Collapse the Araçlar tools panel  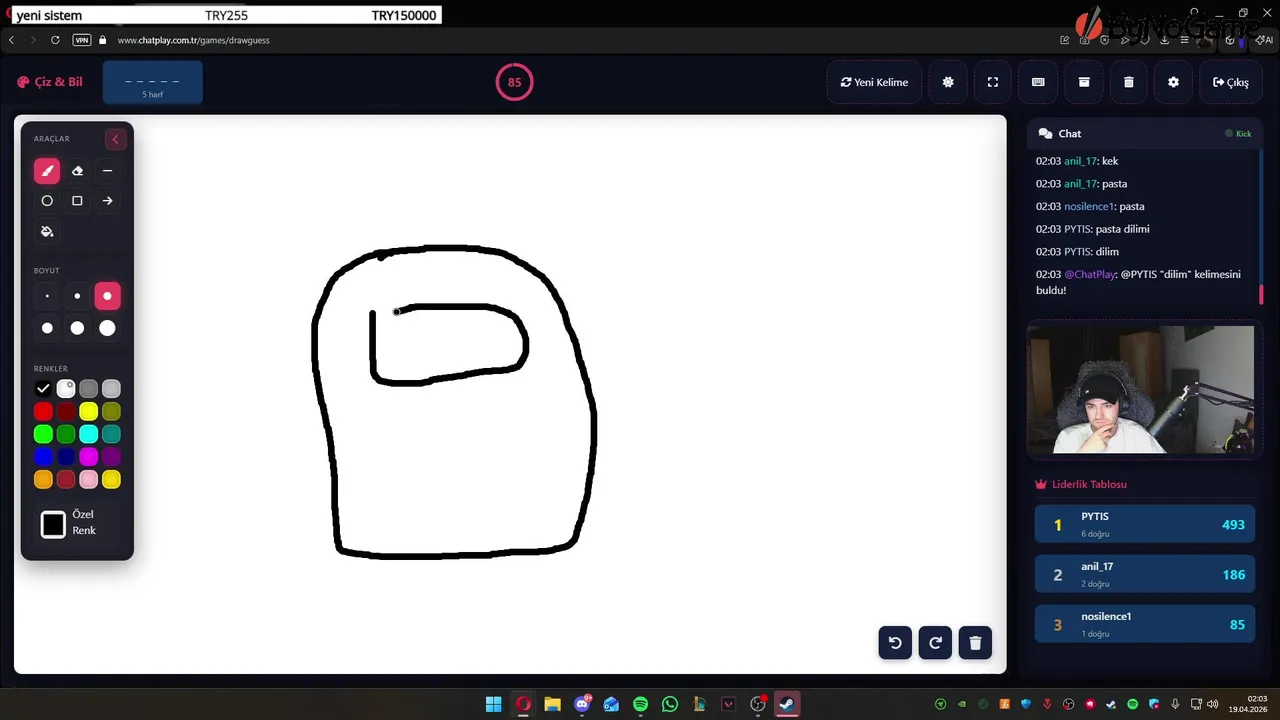click(x=115, y=139)
